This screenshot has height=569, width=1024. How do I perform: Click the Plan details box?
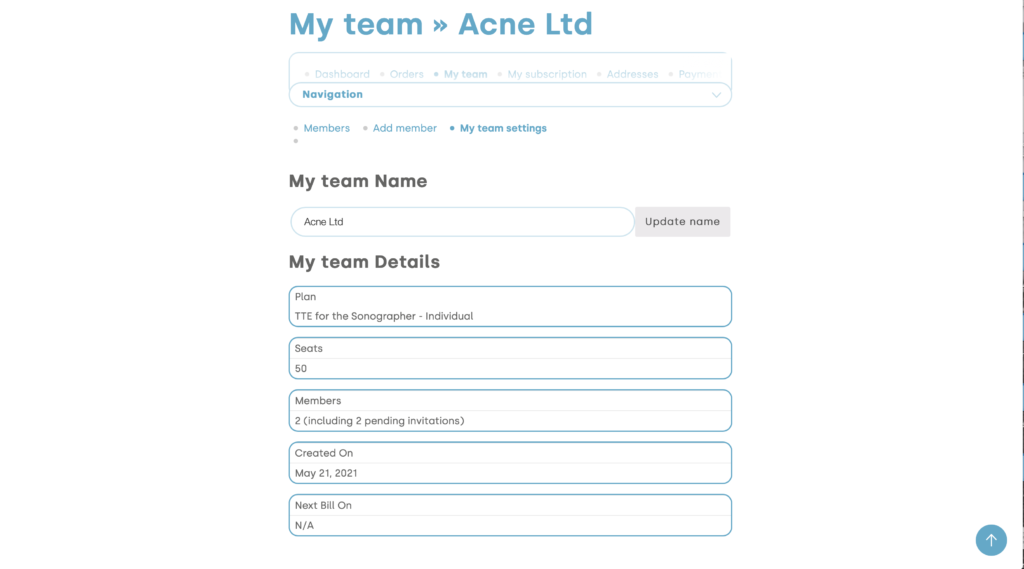[510, 306]
